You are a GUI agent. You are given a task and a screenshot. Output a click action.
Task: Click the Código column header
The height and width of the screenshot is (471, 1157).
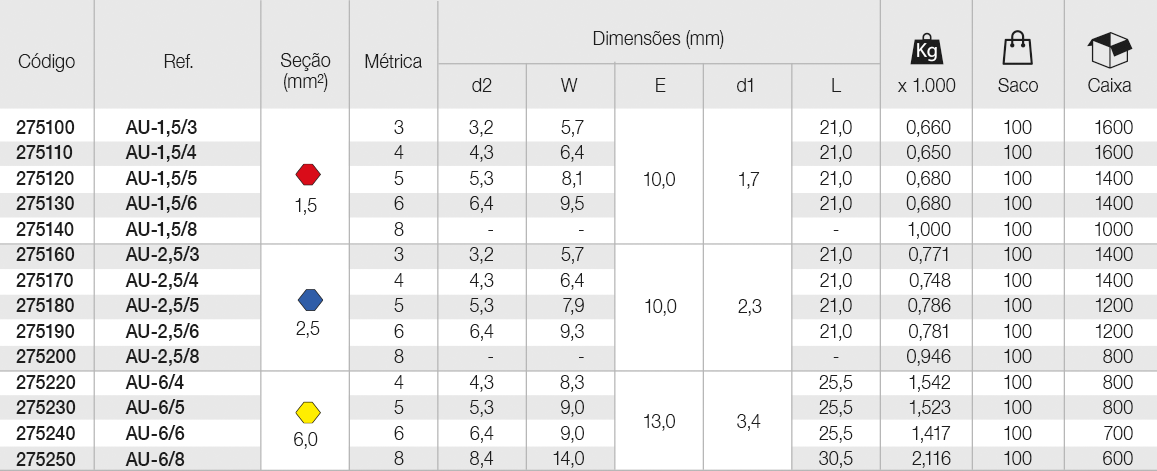[x=46, y=61]
